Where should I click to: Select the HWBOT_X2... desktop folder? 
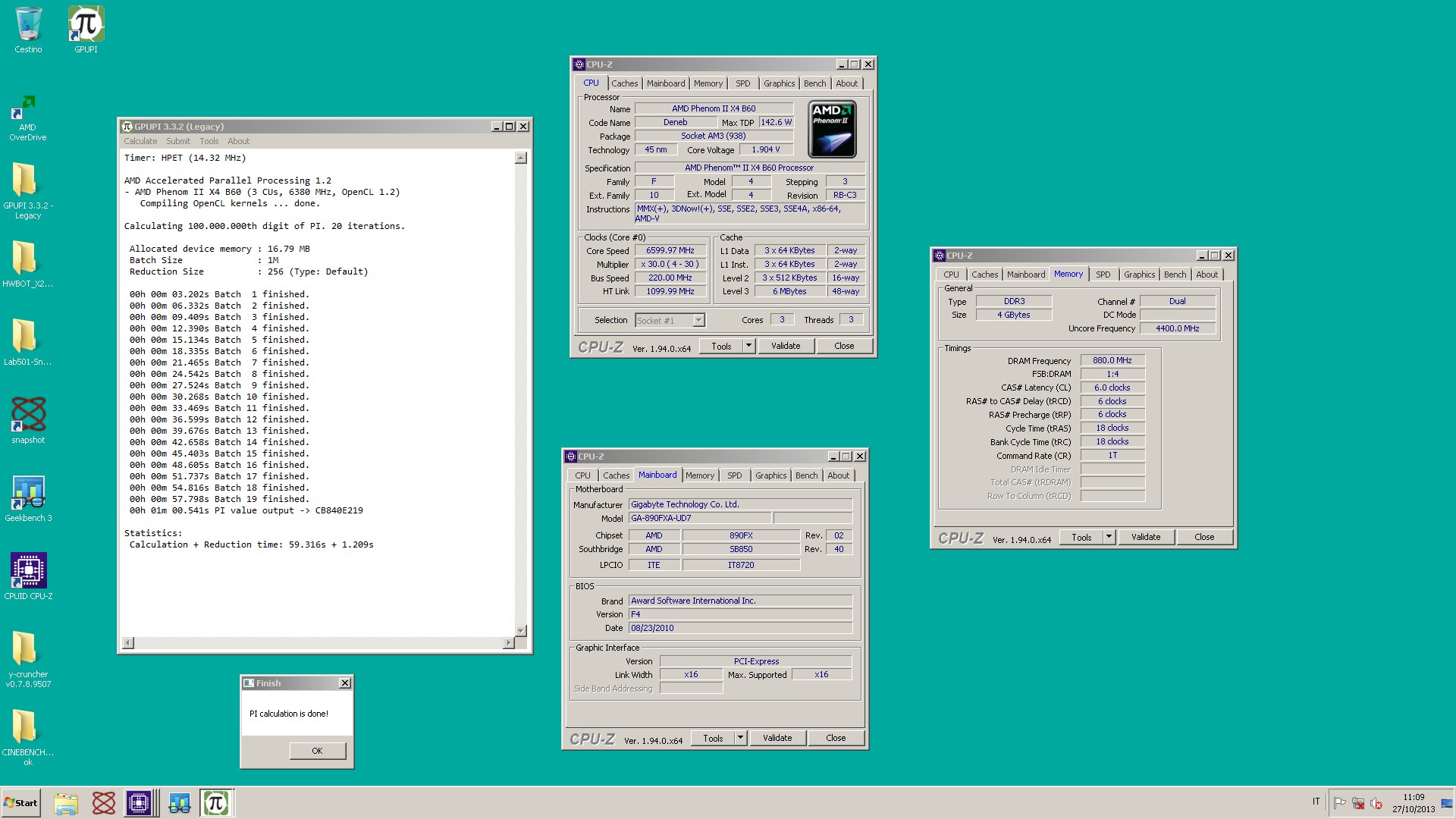(28, 264)
